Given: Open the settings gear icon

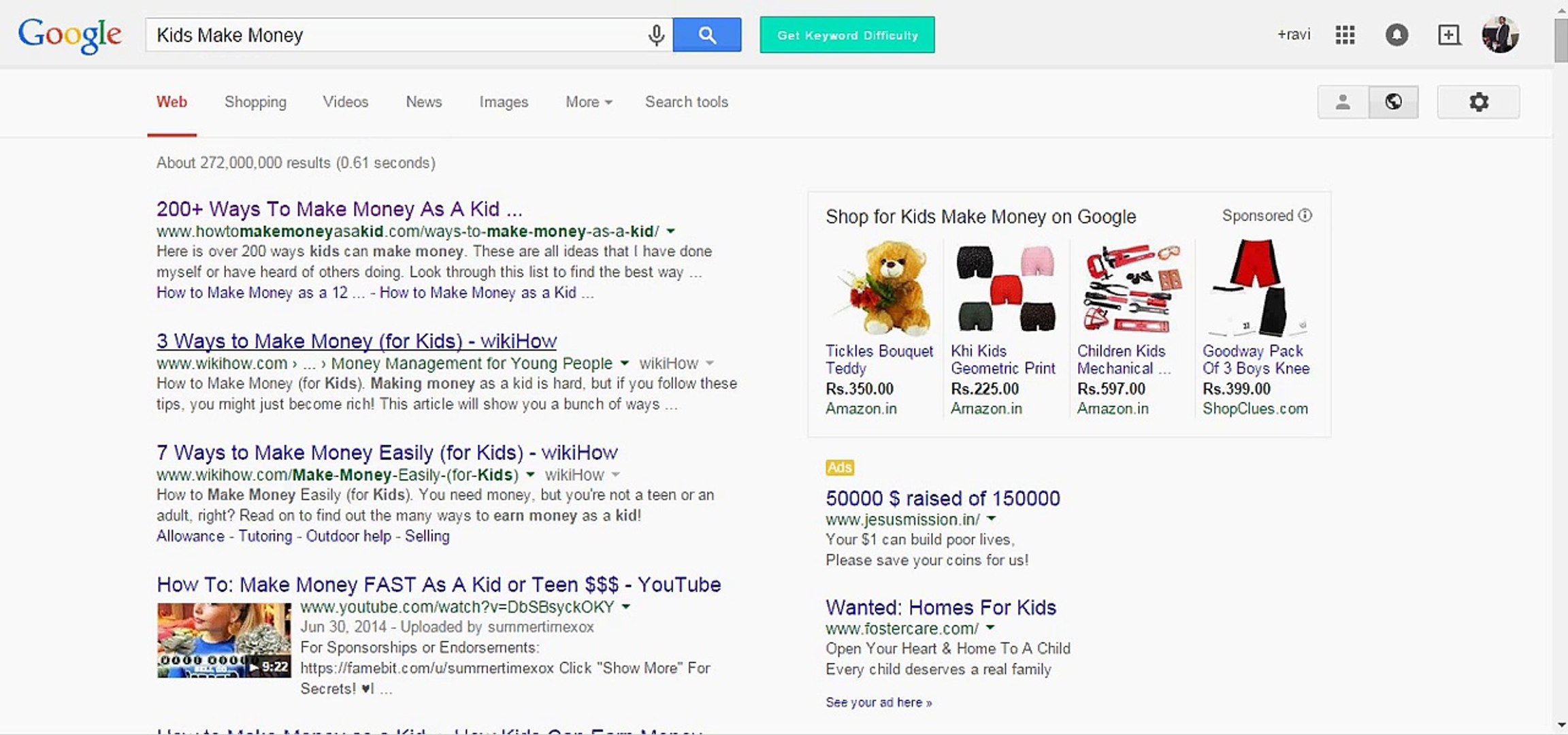Looking at the screenshot, I should pyautogui.click(x=1478, y=102).
